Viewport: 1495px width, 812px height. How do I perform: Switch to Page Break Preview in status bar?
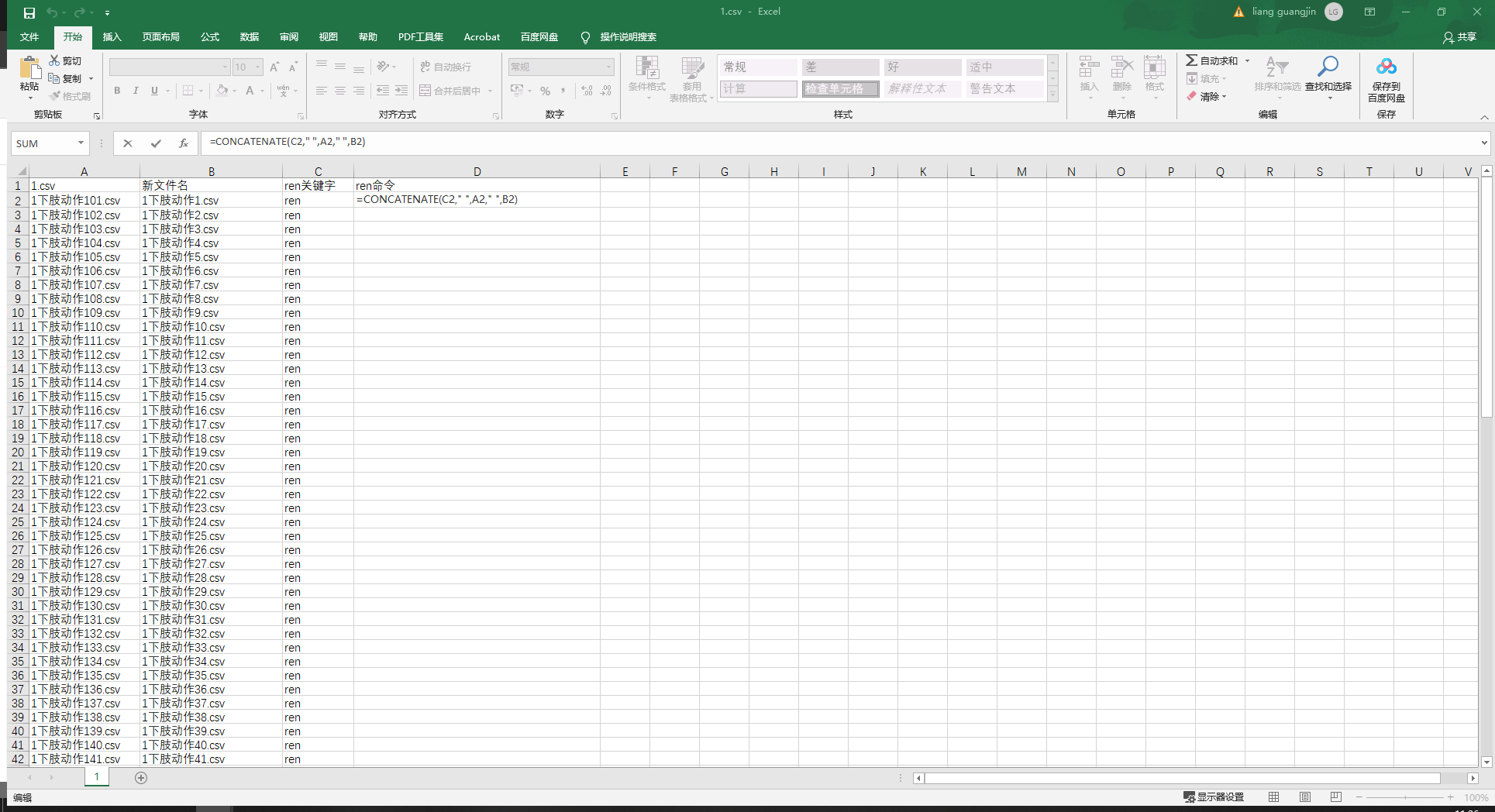coord(1335,797)
